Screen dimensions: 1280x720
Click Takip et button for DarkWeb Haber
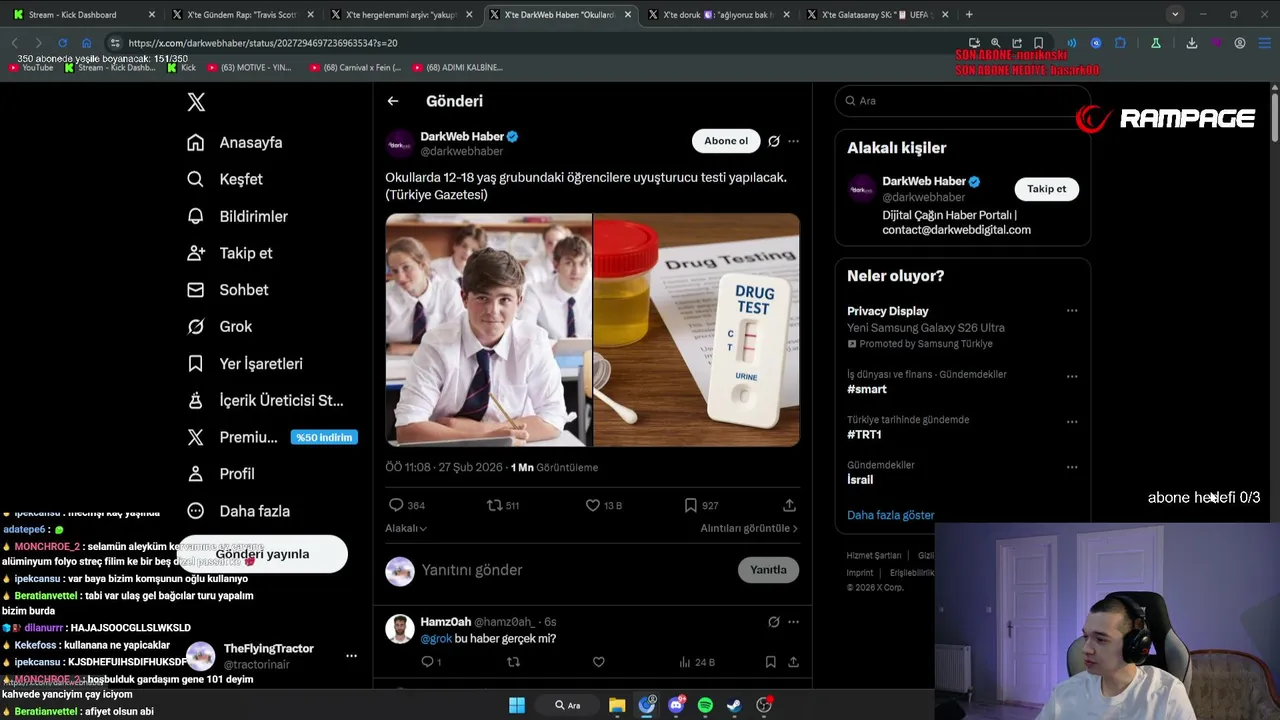[x=1046, y=189]
